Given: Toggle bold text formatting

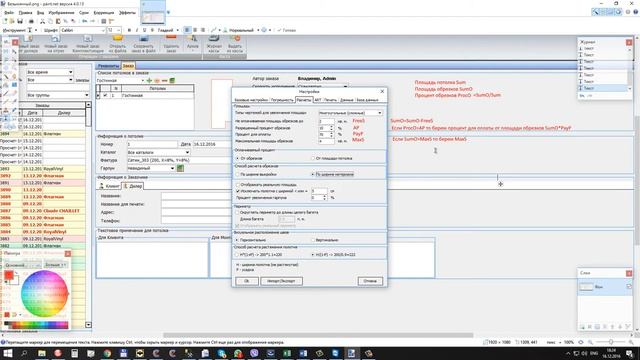Looking at the screenshot, I should 129,30.
